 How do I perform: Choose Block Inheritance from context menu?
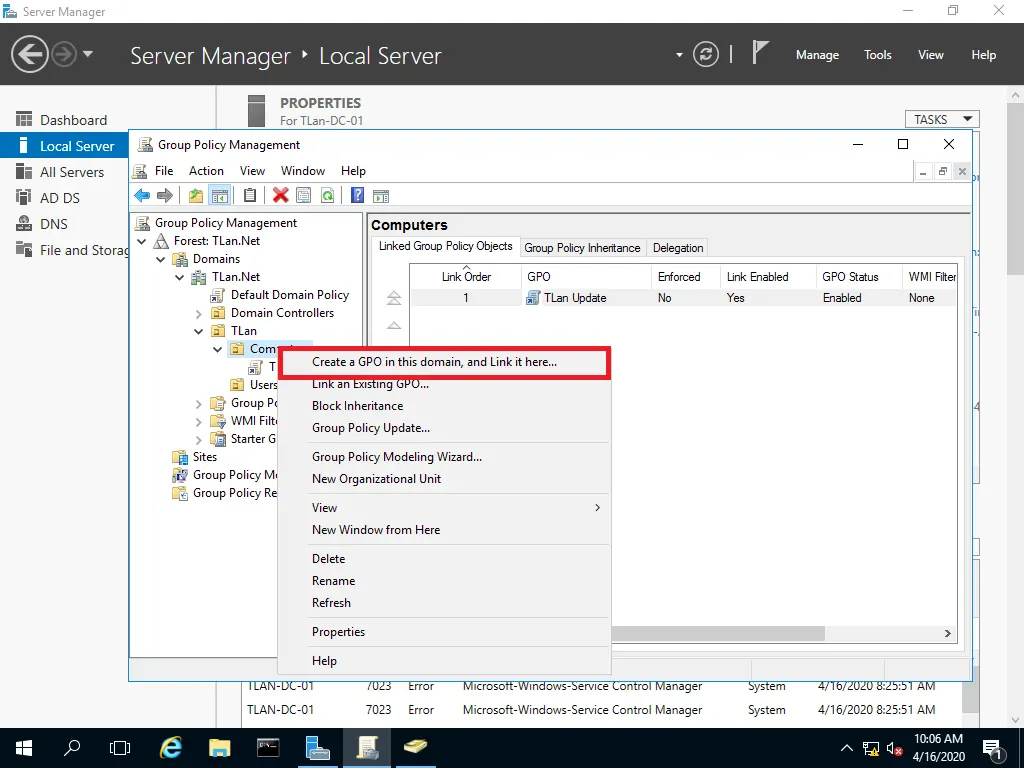click(x=444, y=406)
